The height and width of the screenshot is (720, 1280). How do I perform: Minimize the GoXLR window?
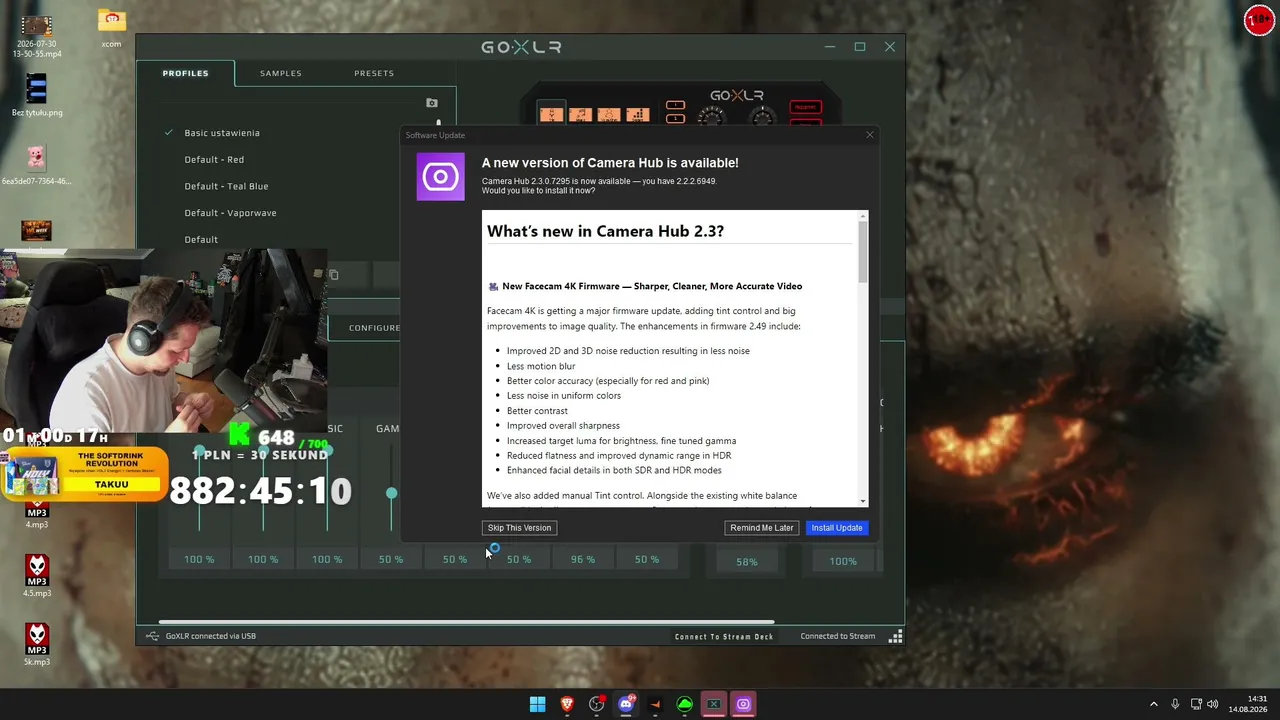click(x=830, y=47)
